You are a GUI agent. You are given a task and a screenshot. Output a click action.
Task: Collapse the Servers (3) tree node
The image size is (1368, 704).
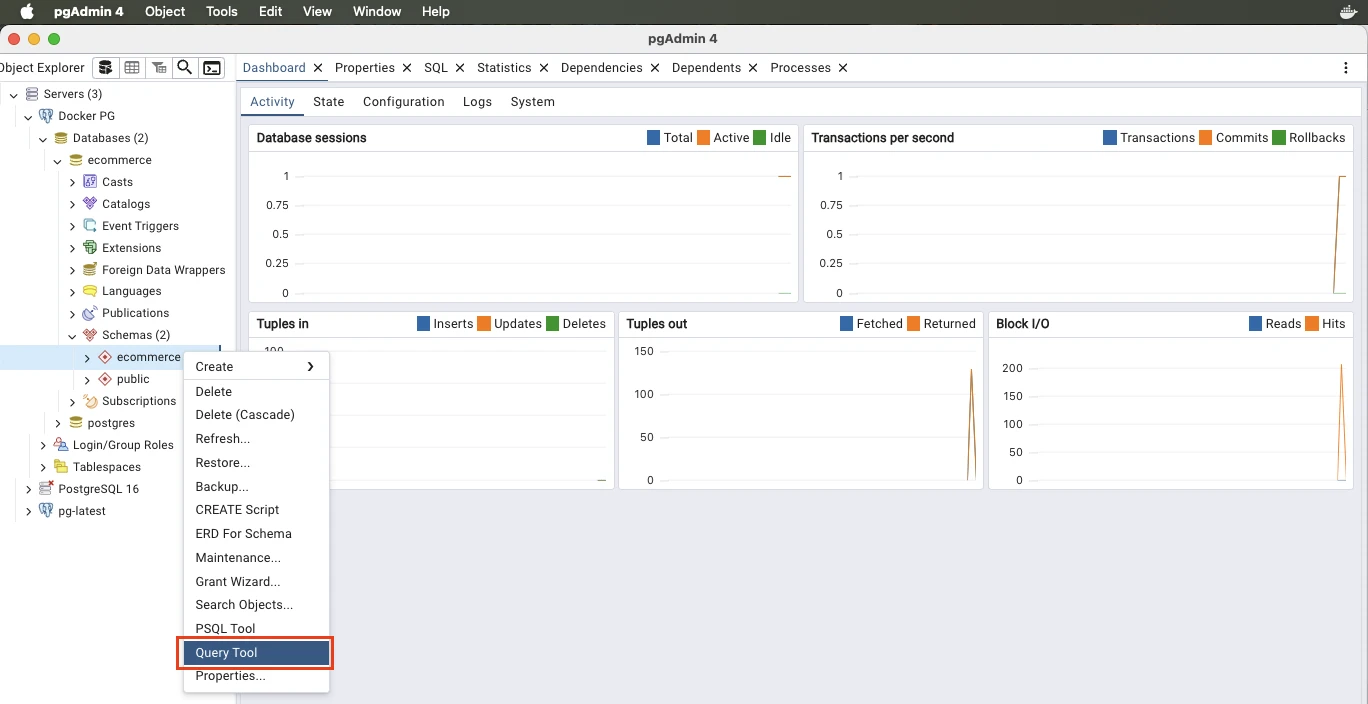14,94
